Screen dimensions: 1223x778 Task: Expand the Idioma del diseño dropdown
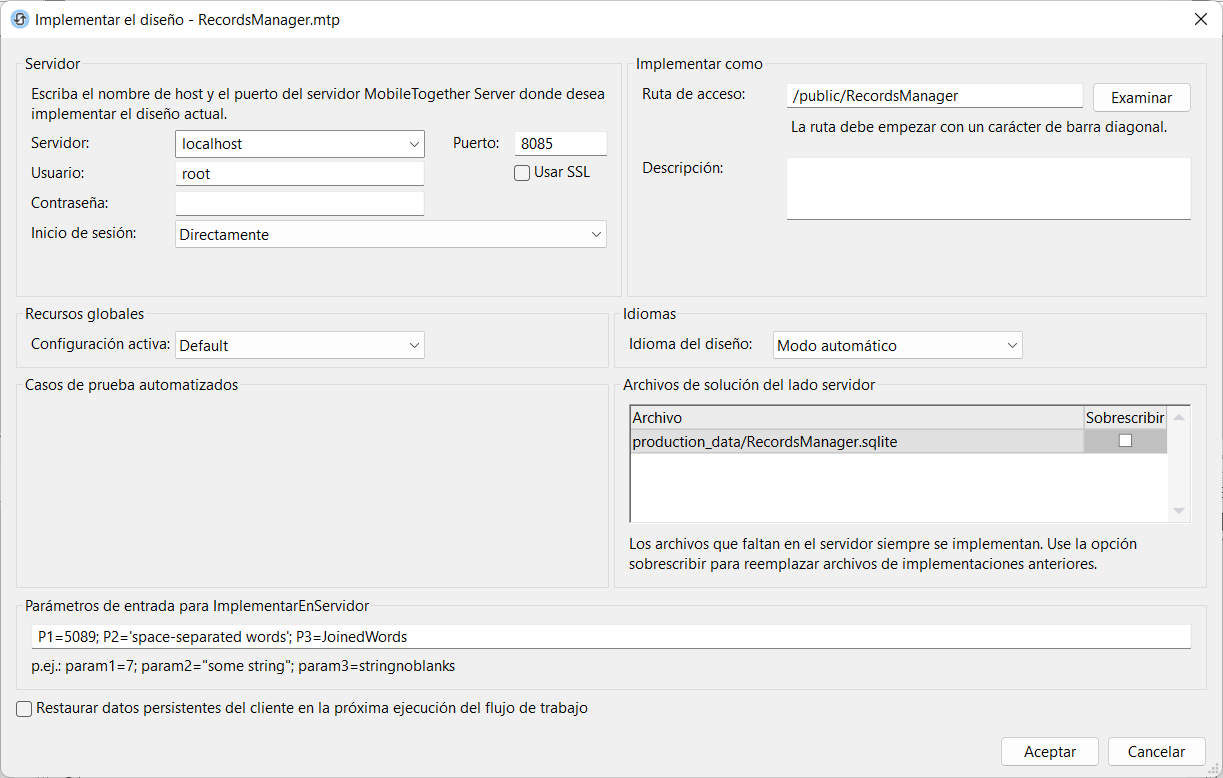click(x=897, y=345)
